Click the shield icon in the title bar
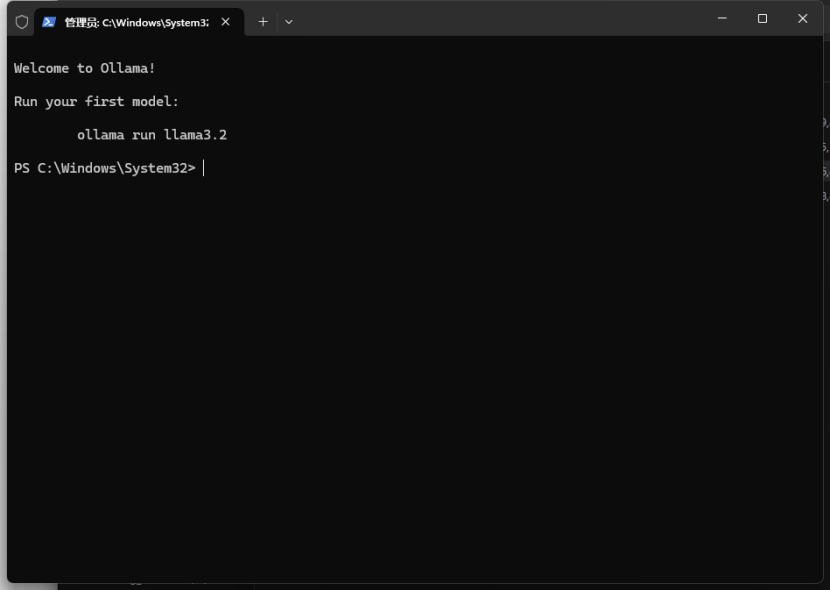830x590 pixels. (x=20, y=20)
